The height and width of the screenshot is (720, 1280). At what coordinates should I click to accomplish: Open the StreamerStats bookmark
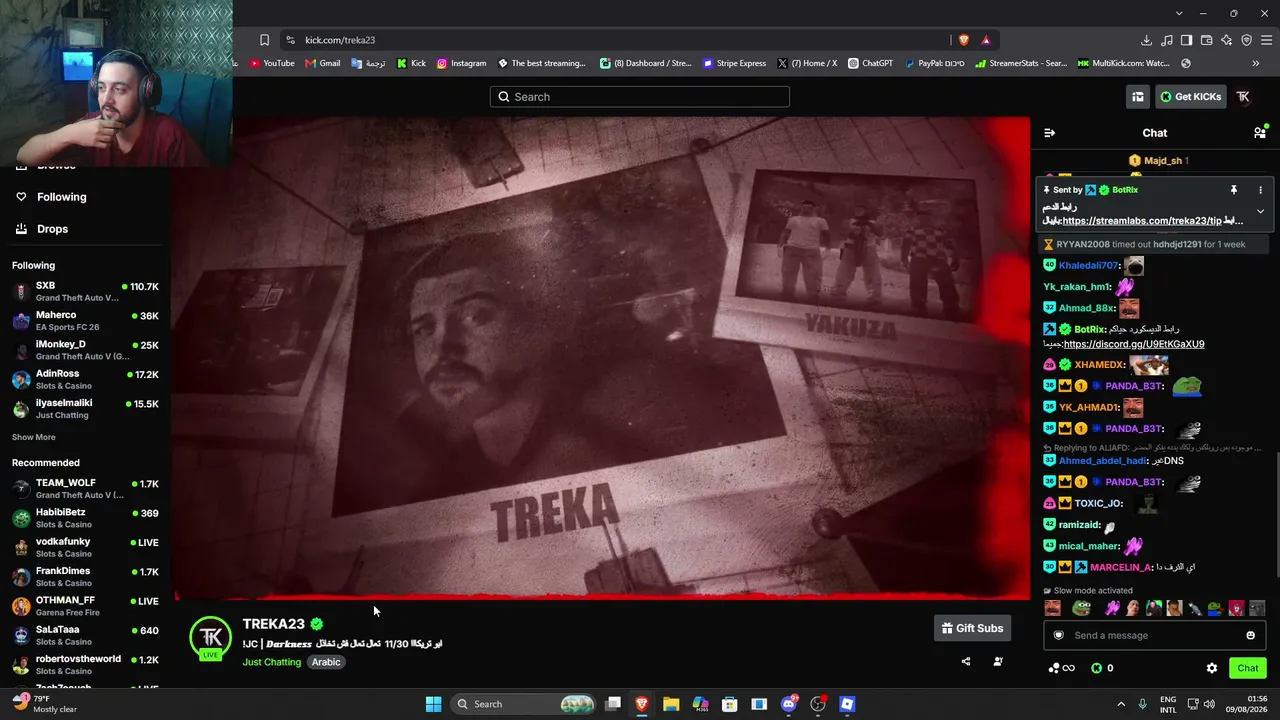click(x=1021, y=63)
